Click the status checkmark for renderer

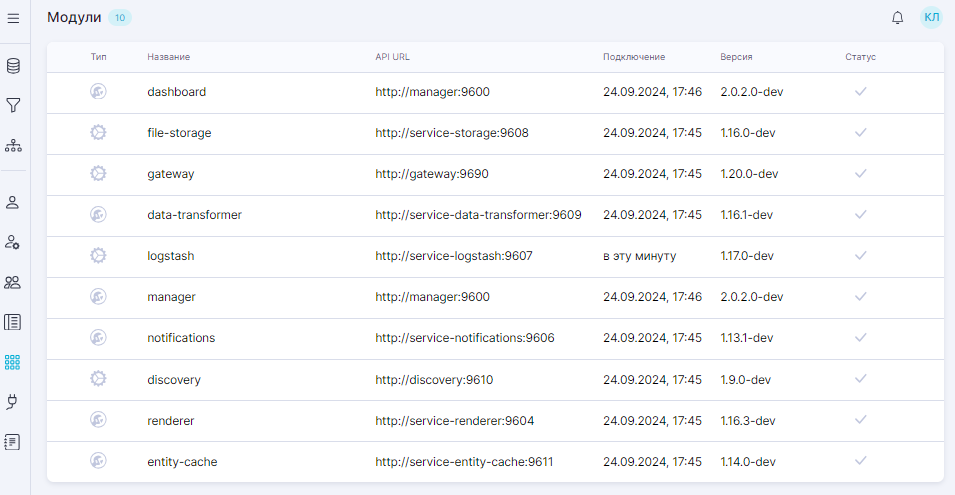click(x=860, y=420)
